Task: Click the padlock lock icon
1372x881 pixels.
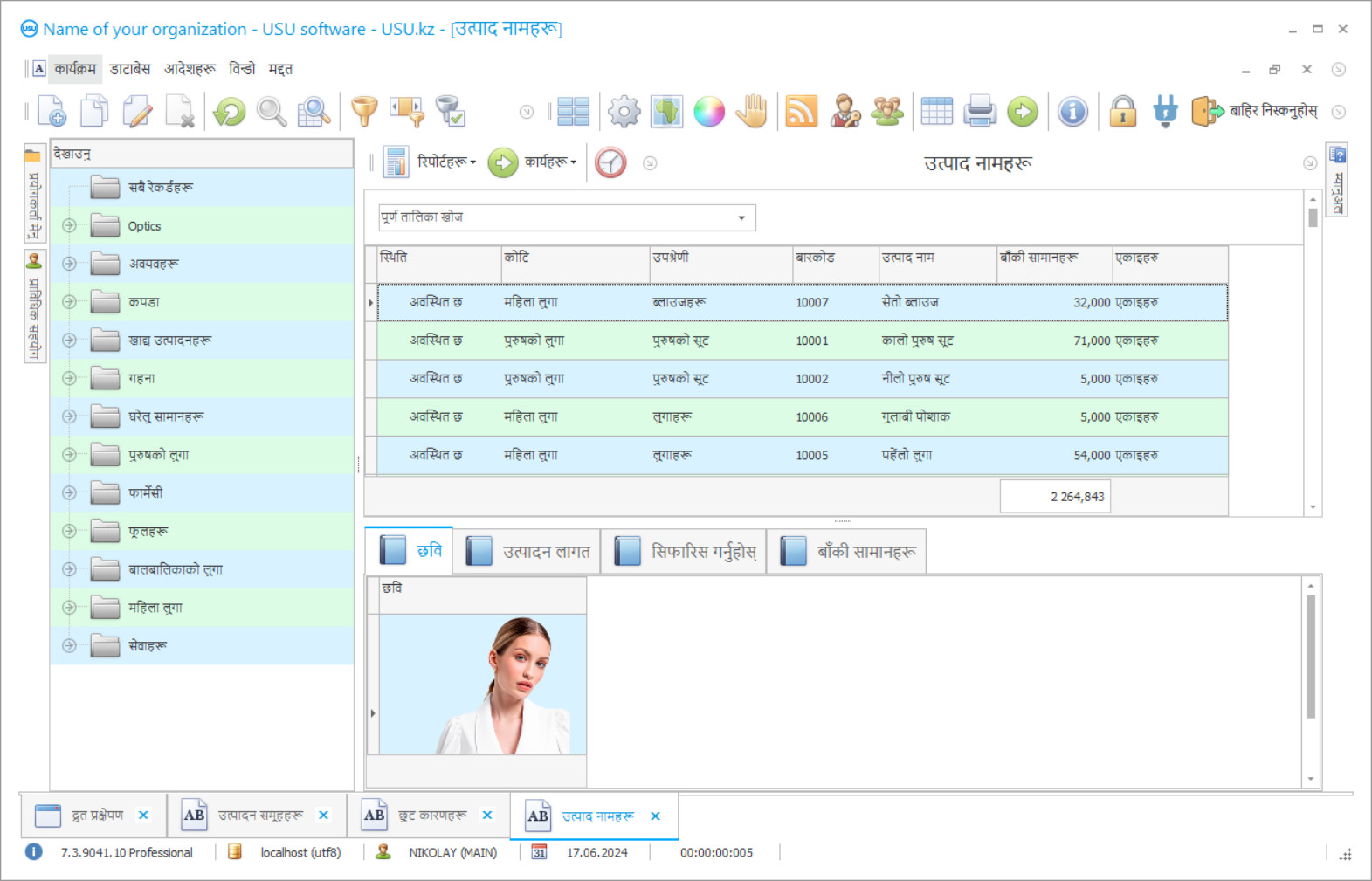Action: [1122, 112]
